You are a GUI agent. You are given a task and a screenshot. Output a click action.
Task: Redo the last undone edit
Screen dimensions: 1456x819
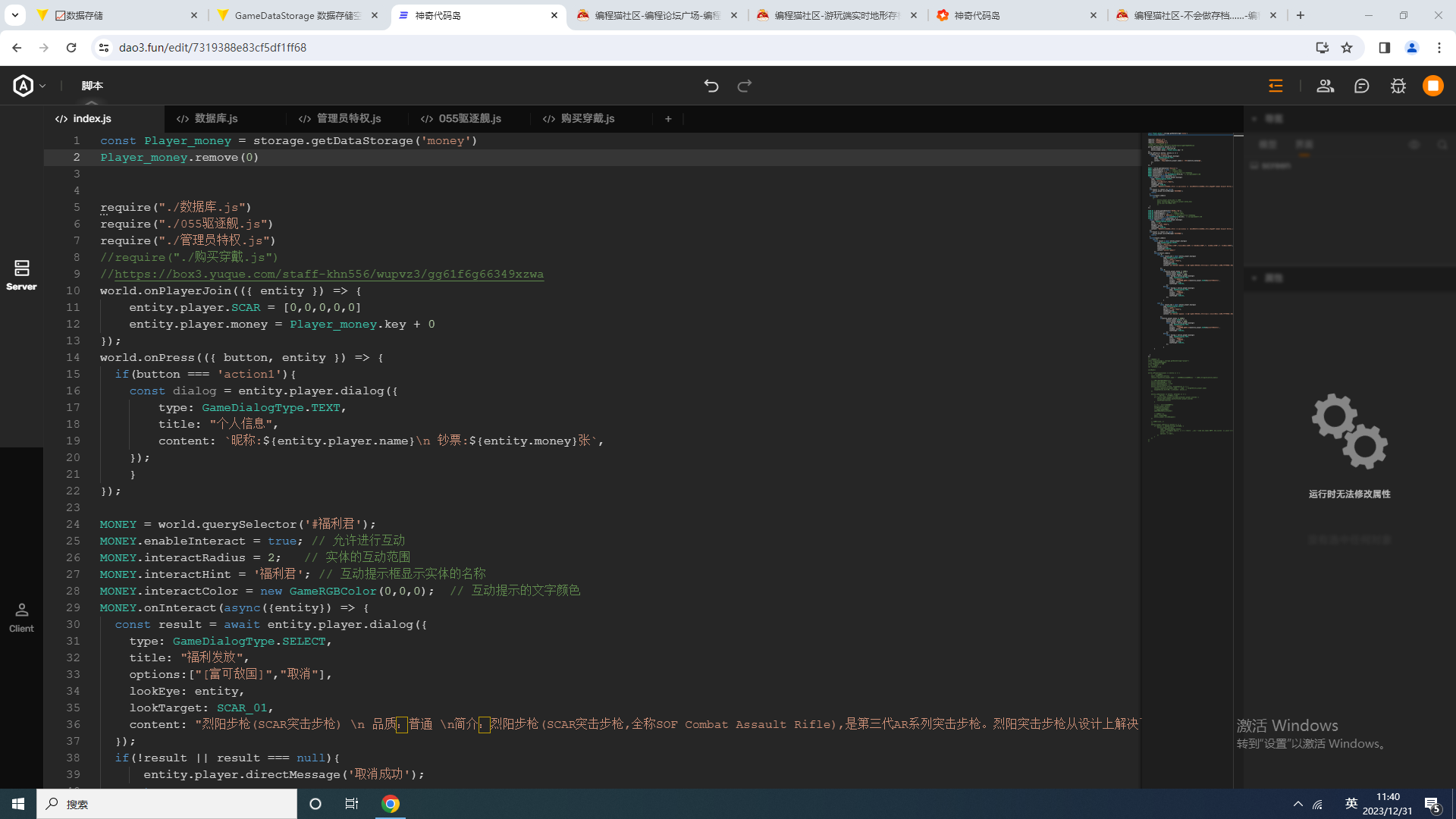pyautogui.click(x=745, y=86)
